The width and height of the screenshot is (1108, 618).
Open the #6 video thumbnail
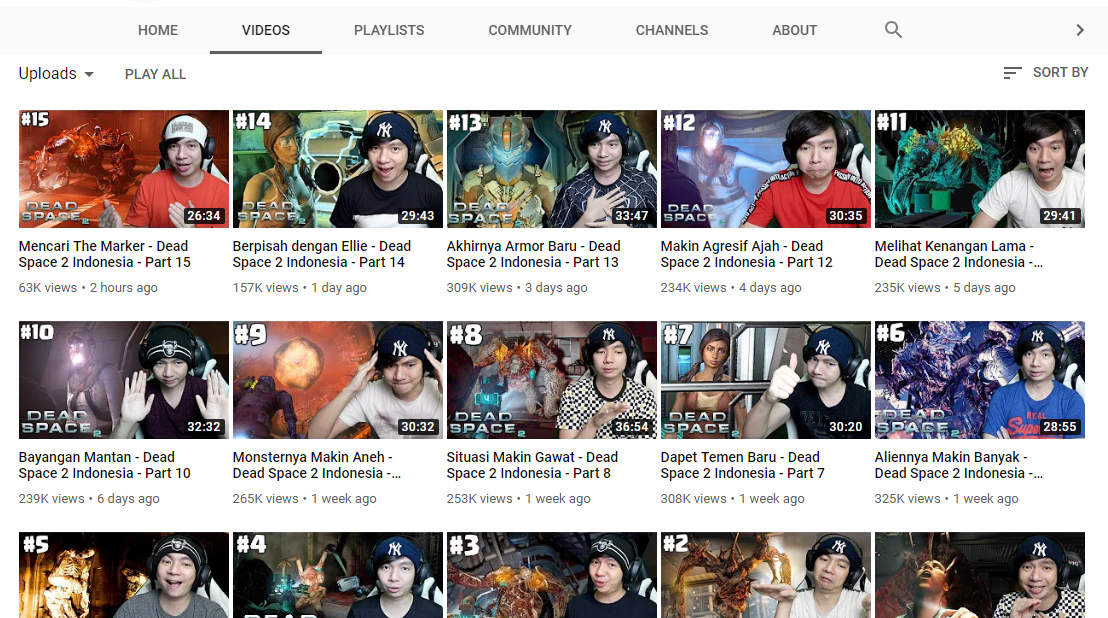point(980,380)
